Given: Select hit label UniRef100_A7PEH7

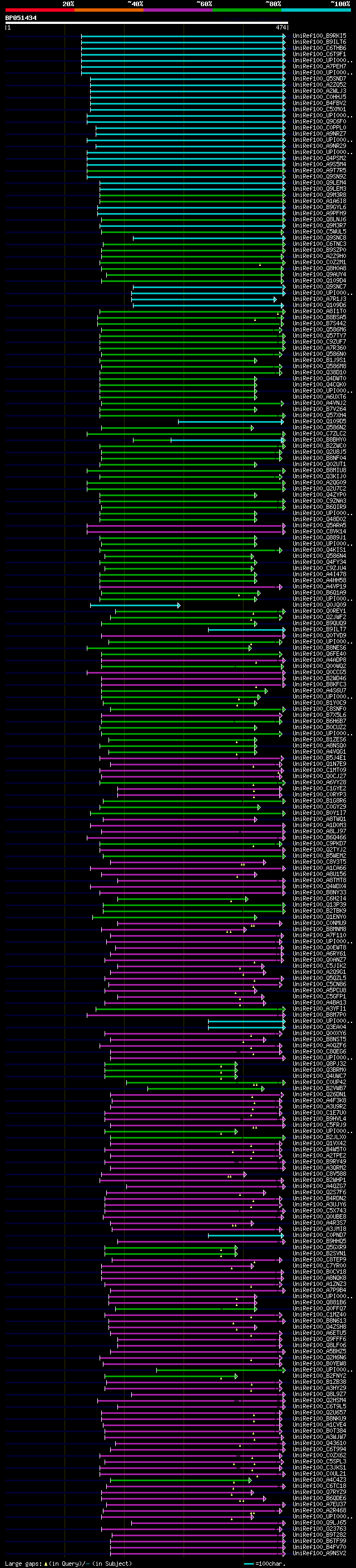Looking at the screenshot, I should click(x=319, y=66).
